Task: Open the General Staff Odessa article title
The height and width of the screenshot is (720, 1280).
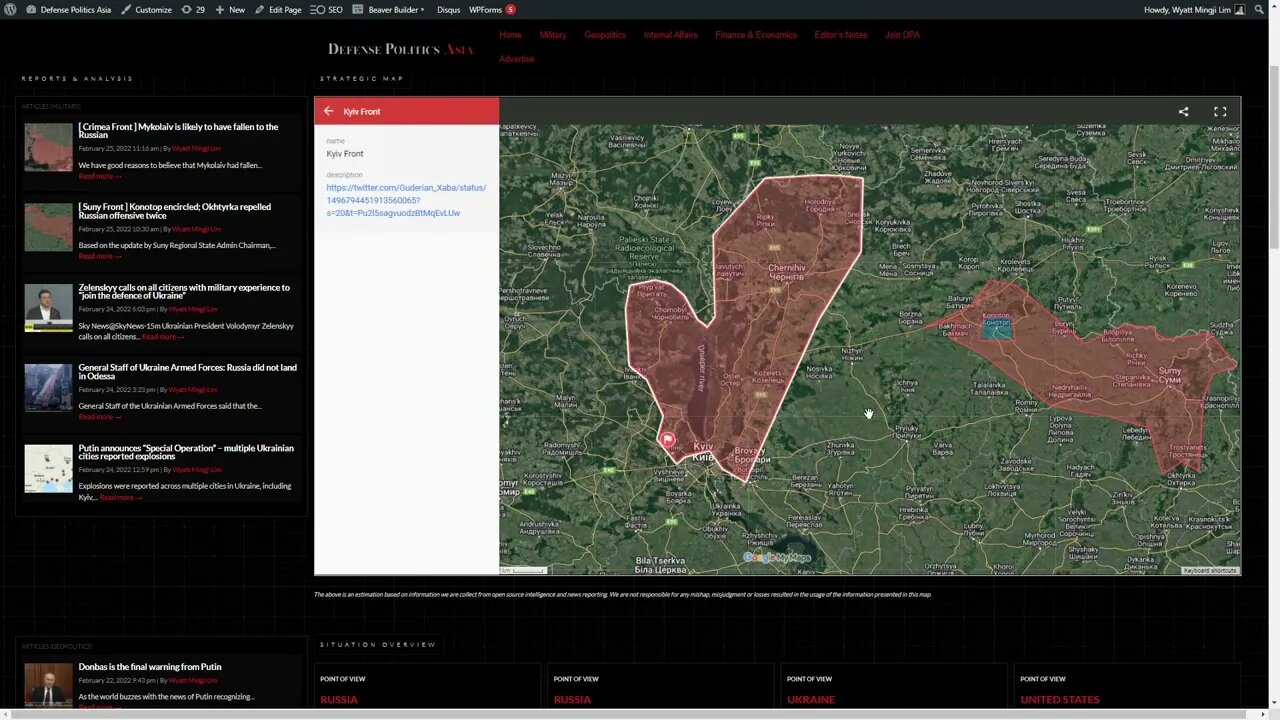Action: pyautogui.click(x=188, y=372)
